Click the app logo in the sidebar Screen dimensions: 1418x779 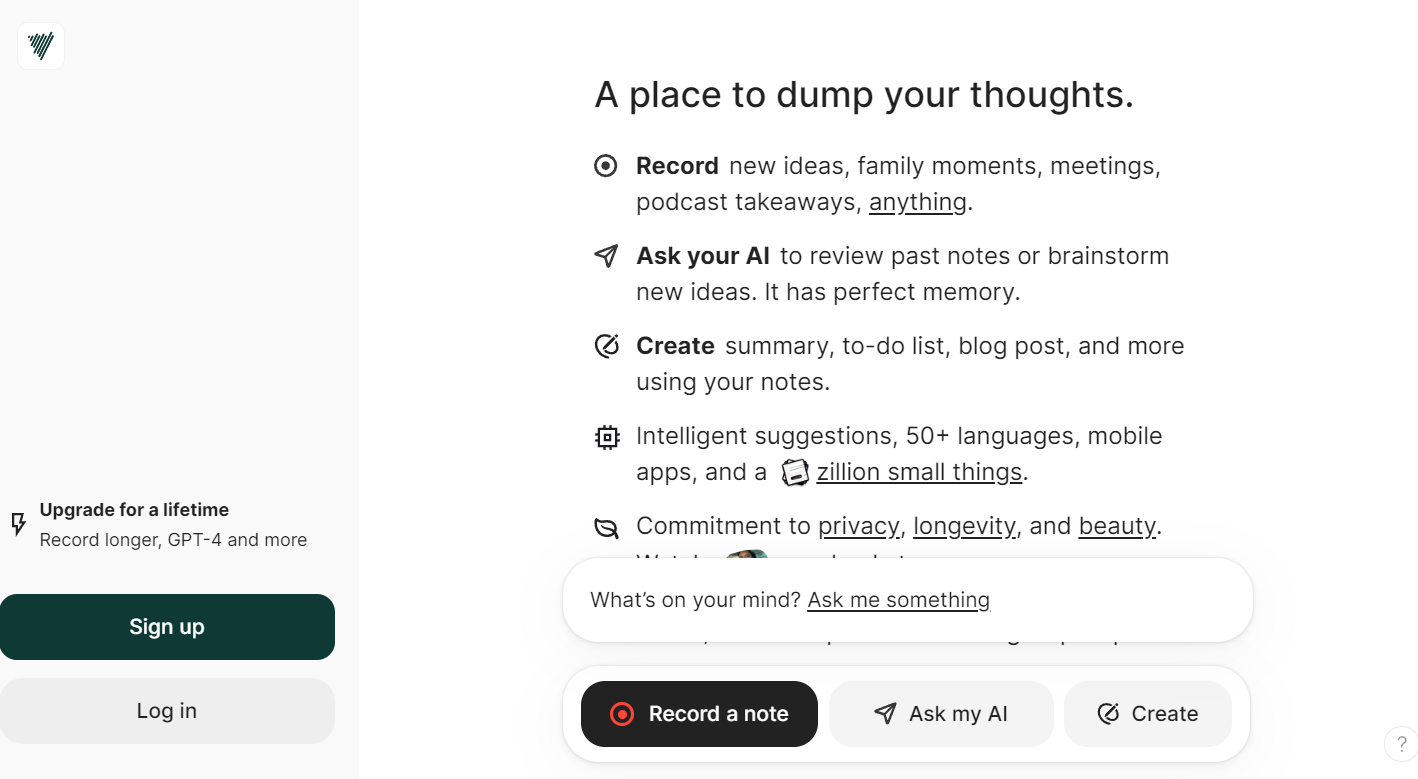(41, 46)
